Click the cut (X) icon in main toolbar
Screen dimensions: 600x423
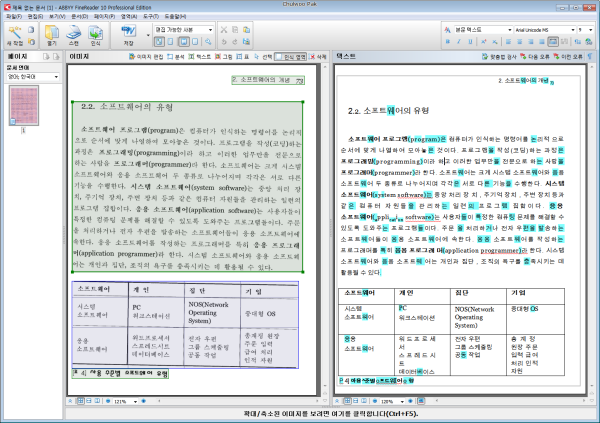[x=224, y=30]
